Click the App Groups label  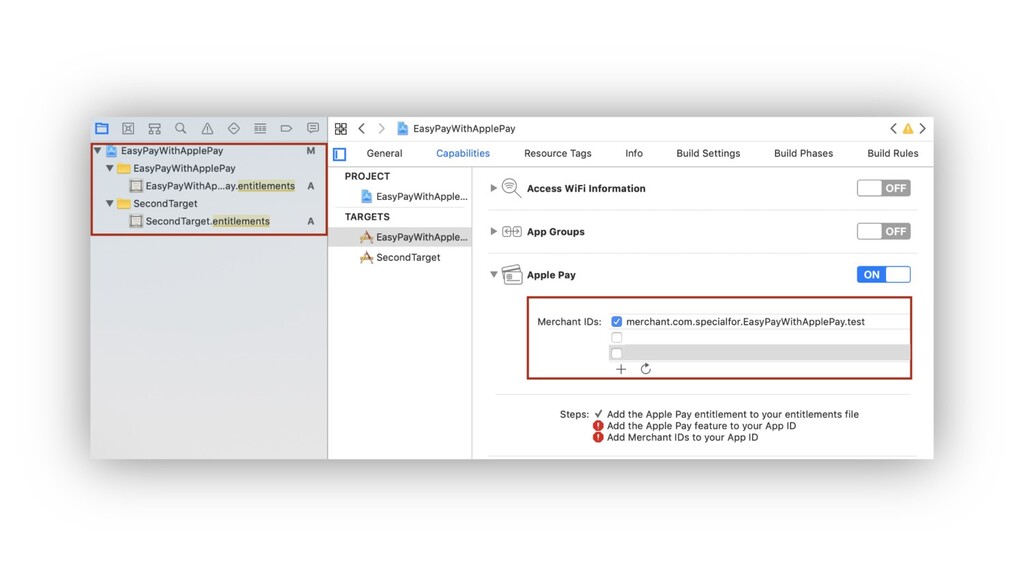556,232
